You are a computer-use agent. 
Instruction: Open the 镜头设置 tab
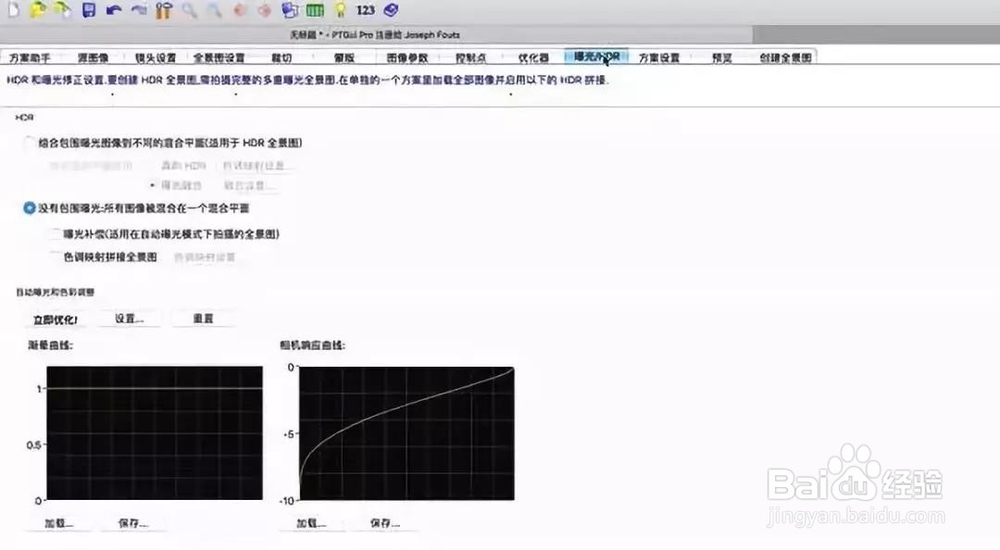click(x=155, y=57)
